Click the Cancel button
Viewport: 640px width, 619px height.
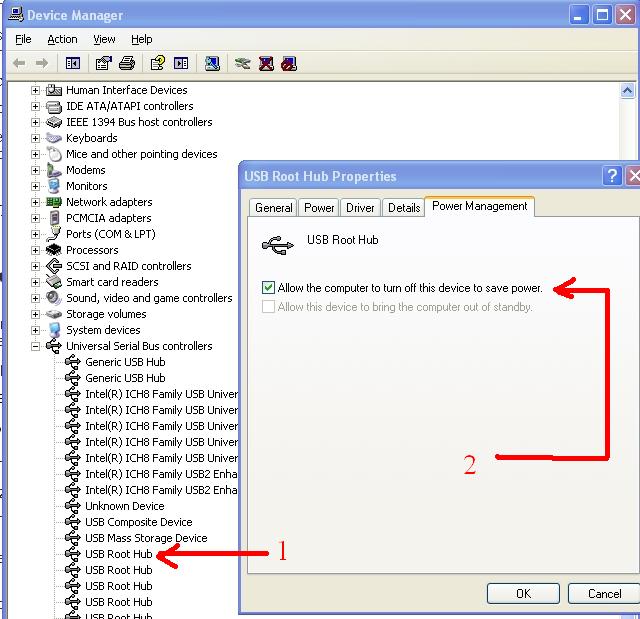point(604,593)
